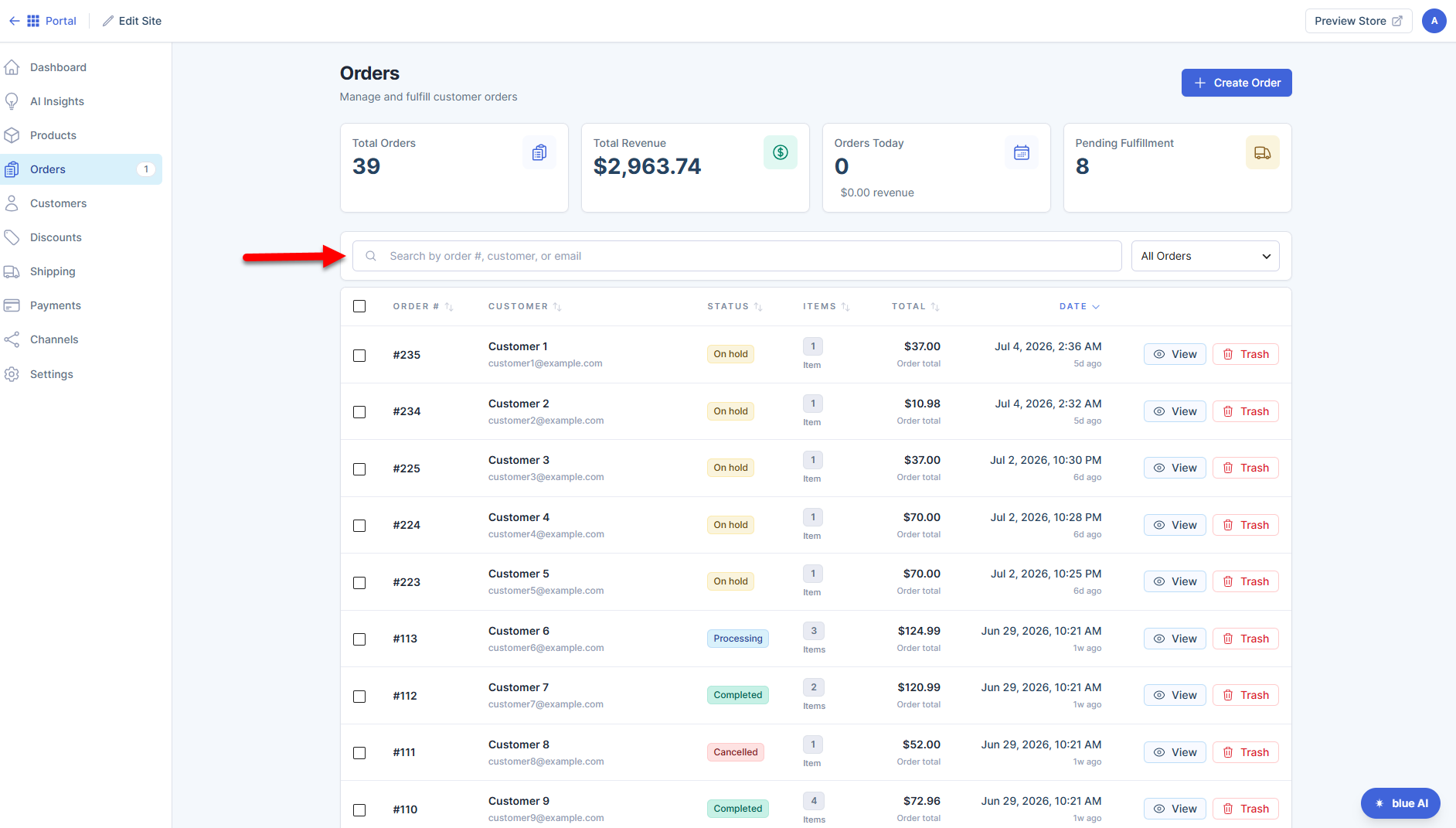Screen dimensions: 1456x828
Task: Check the box for order #234
Action: (359, 412)
